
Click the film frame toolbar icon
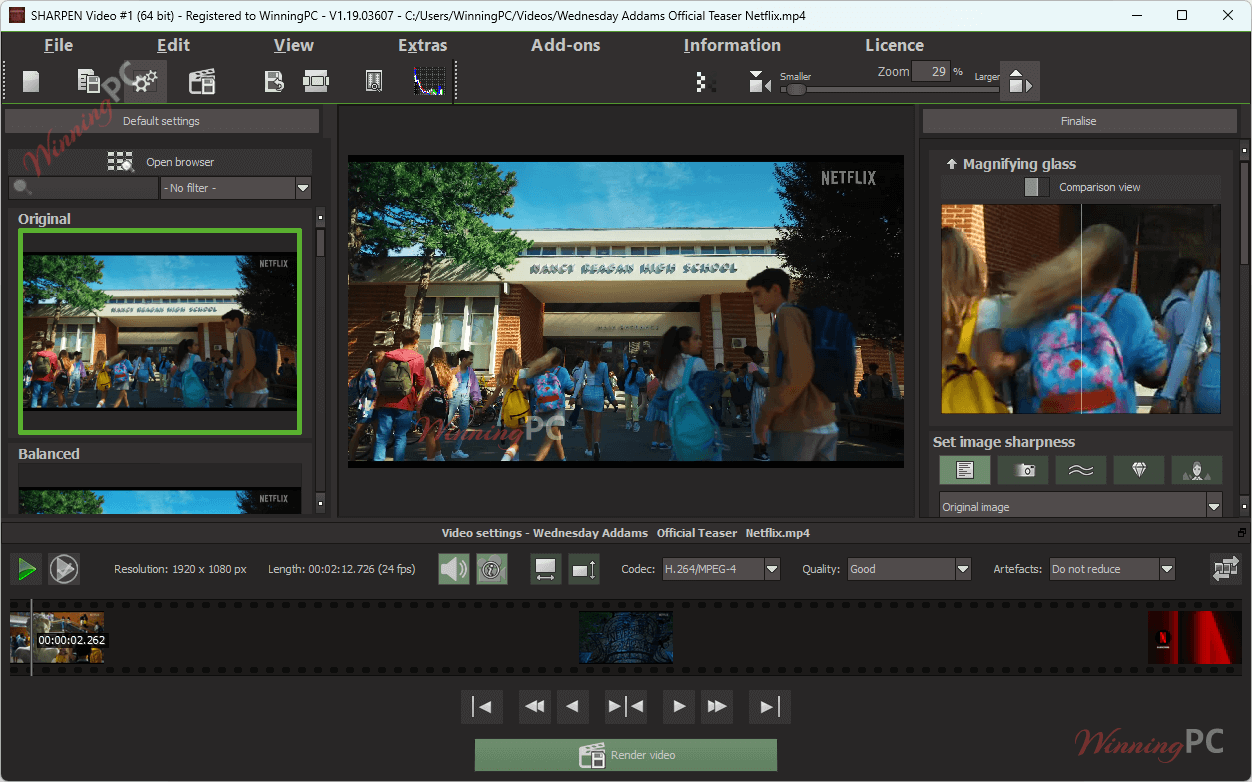point(316,81)
